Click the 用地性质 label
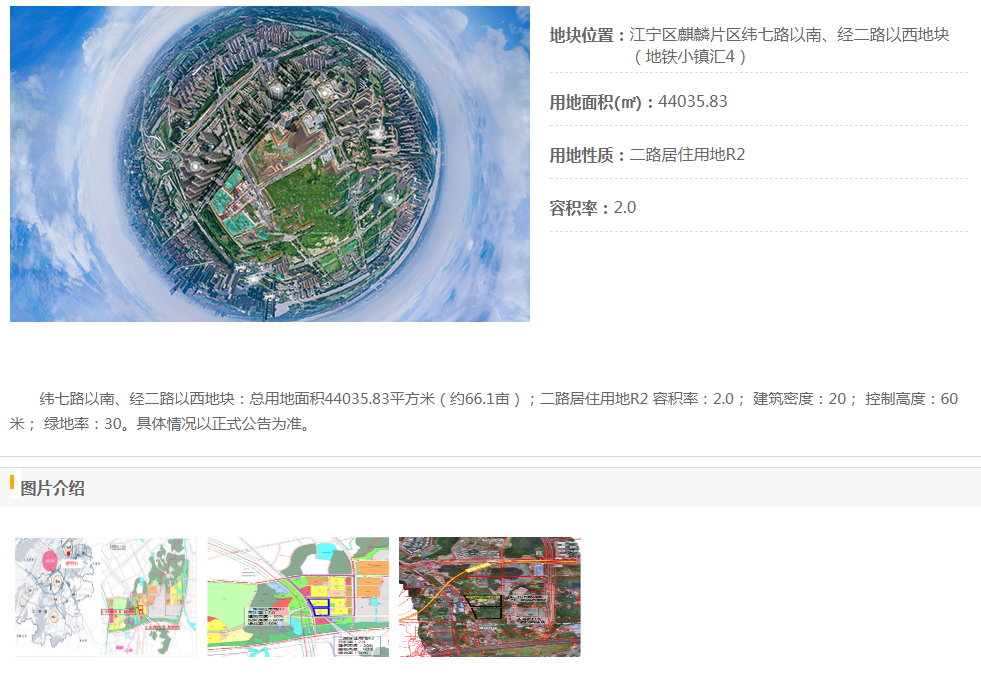This screenshot has height=678, width=981. pos(586,155)
